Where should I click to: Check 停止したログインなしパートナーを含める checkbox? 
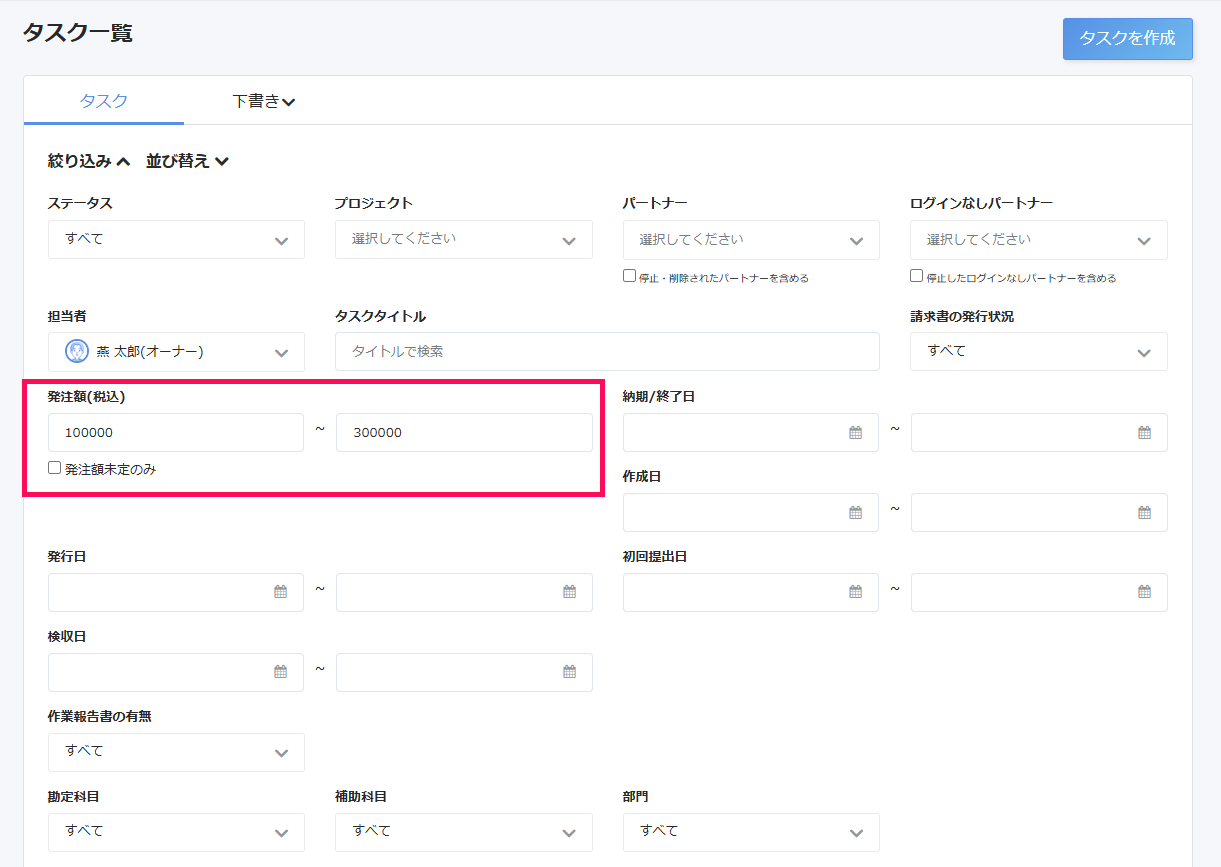tap(916, 276)
